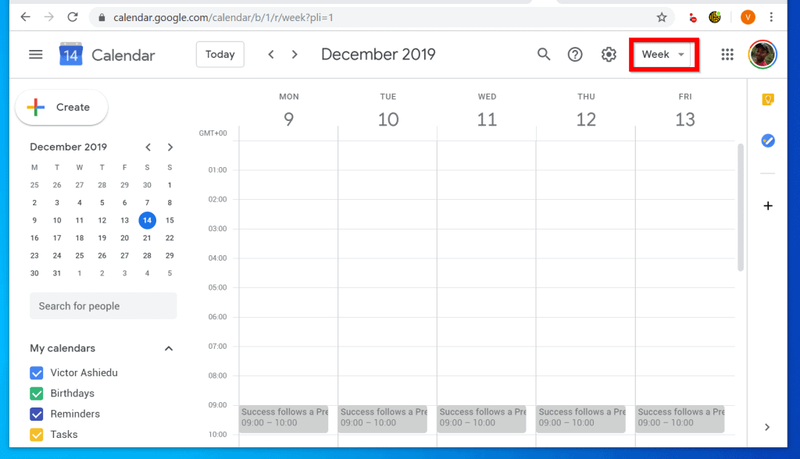The image size is (800, 459).
Task: Click the December 2019 main title
Action: [378, 54]
